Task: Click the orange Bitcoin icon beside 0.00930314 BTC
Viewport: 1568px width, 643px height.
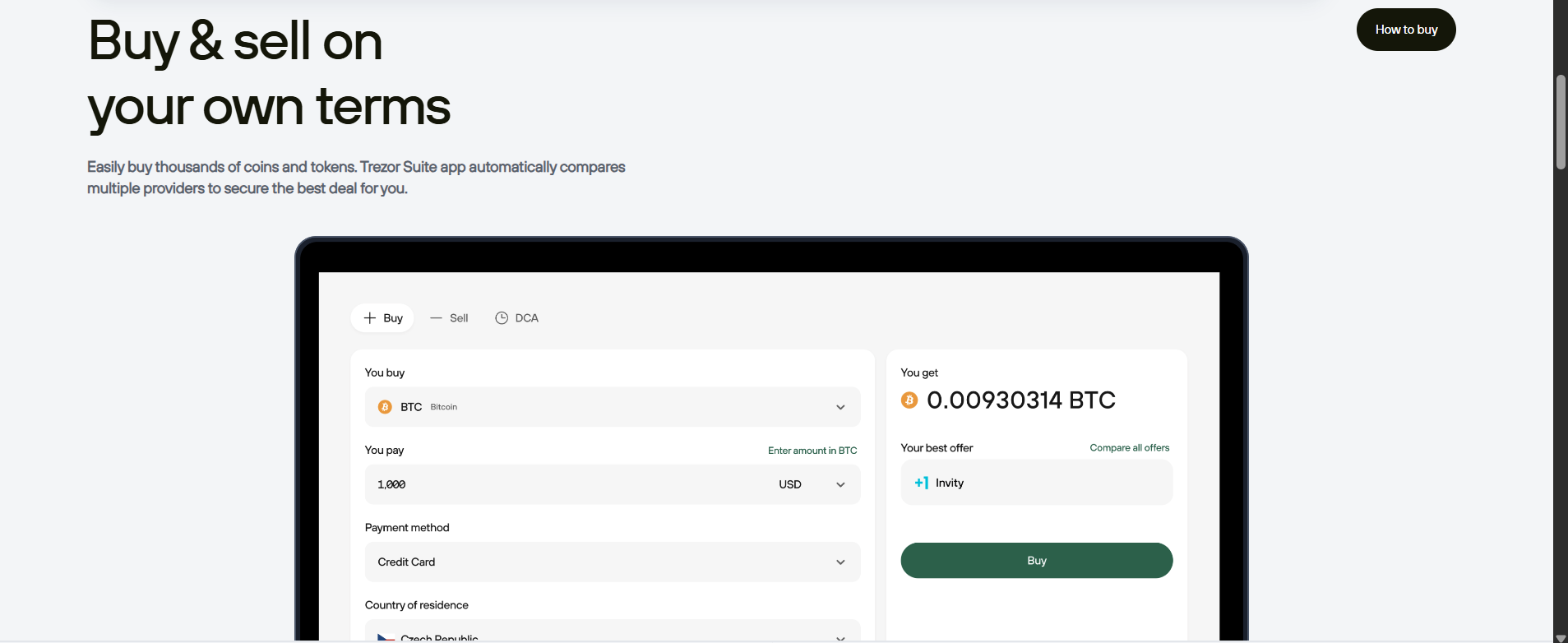Action: [x=909, y=400]
